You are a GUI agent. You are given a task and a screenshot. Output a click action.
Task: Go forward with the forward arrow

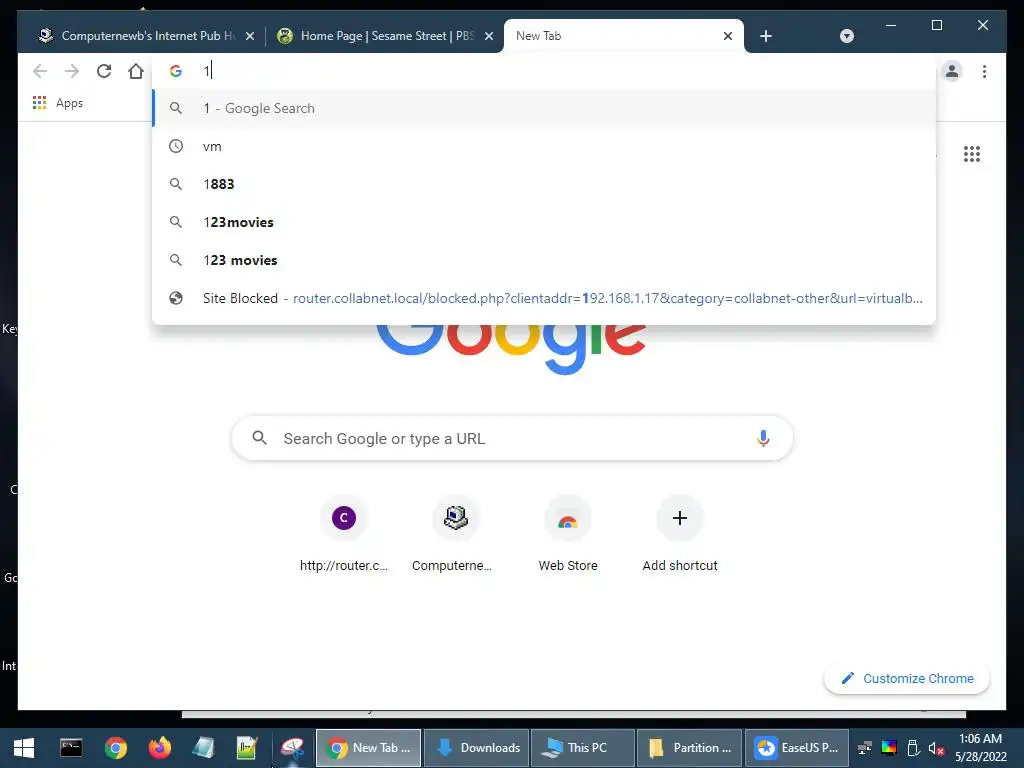[72, 71]
